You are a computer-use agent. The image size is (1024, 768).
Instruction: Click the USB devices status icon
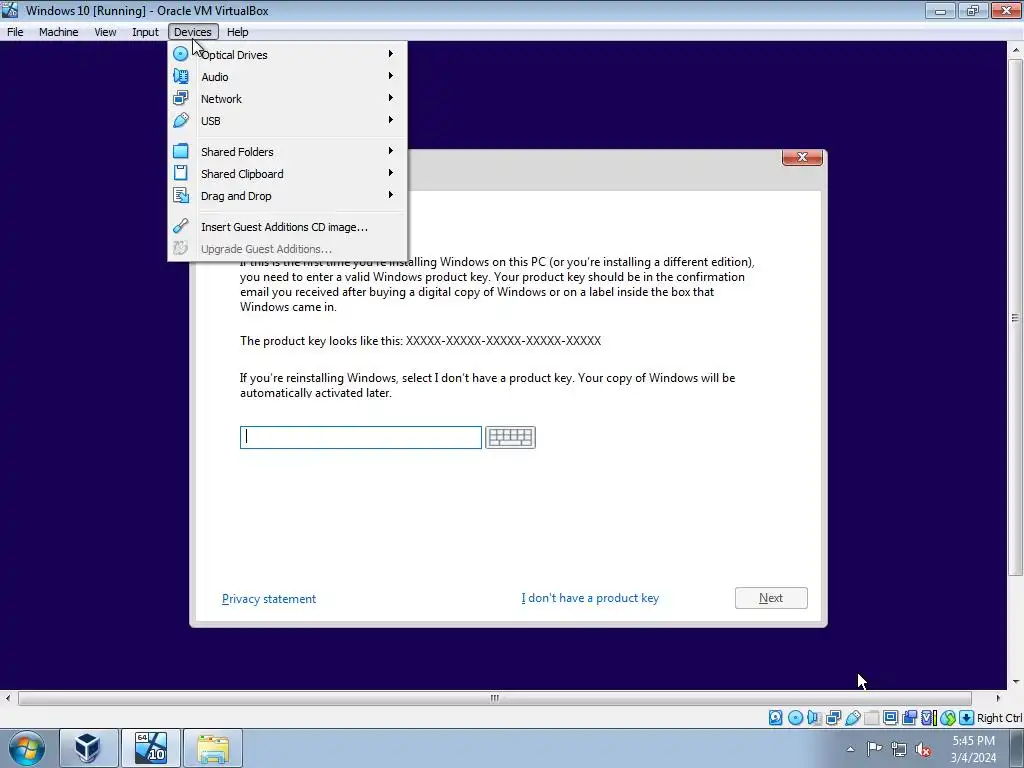pos(852,718)
